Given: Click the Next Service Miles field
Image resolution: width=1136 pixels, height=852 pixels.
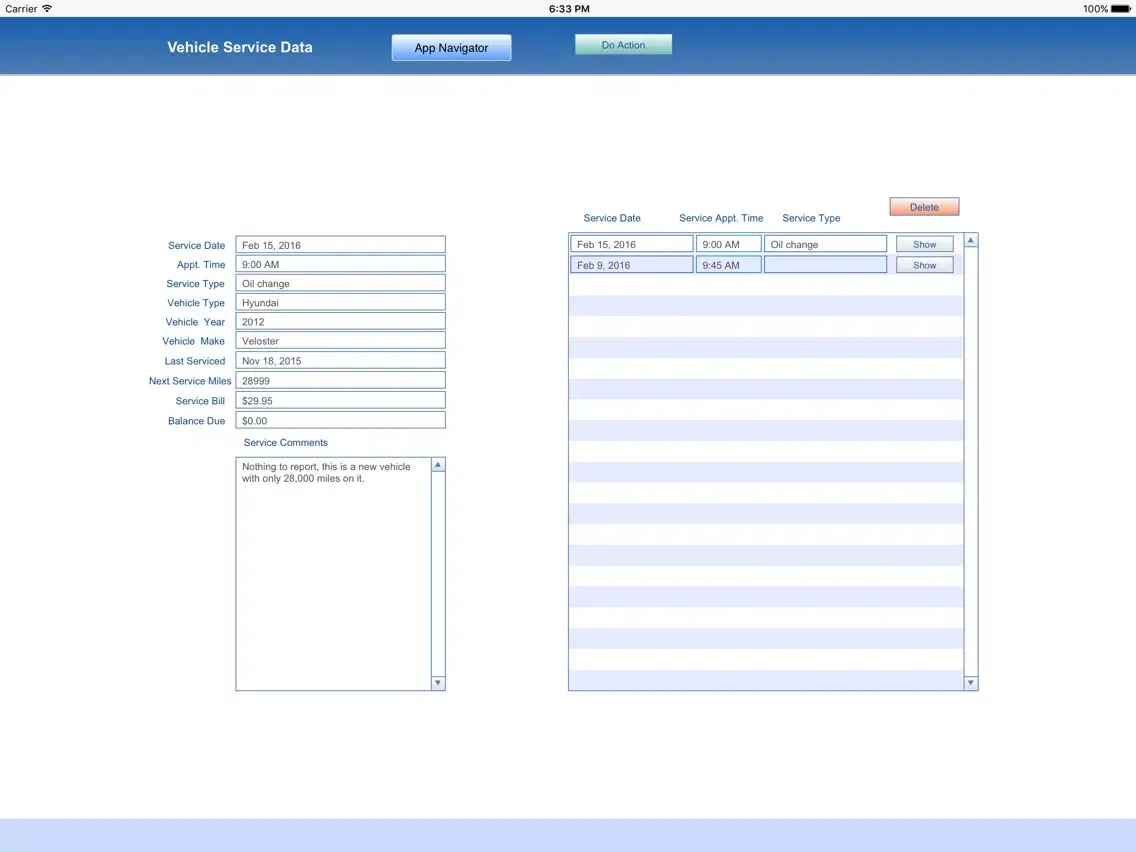Looking at the screenshot, I should tap(340, 381).
